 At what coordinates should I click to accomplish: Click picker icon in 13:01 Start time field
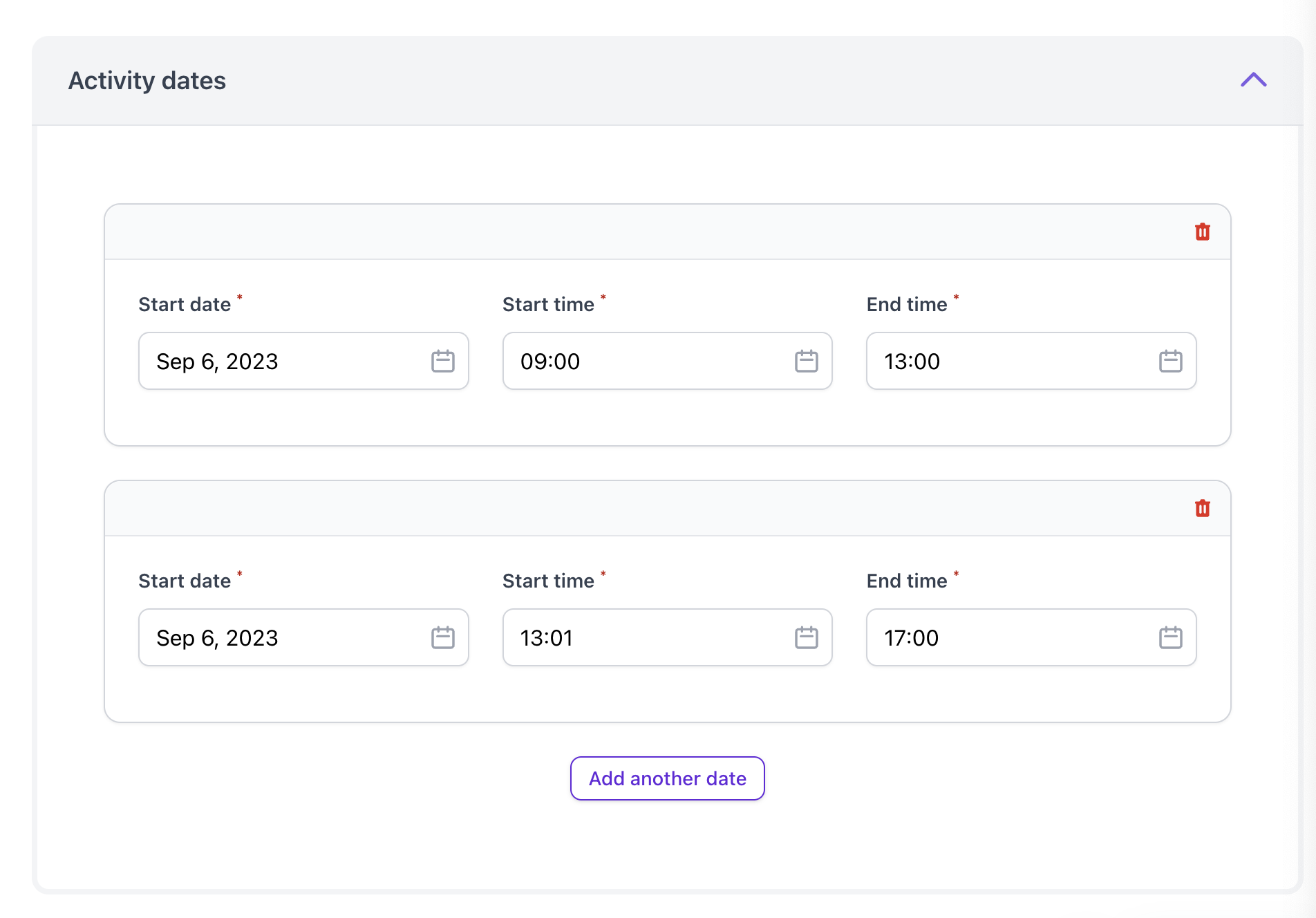806,637
